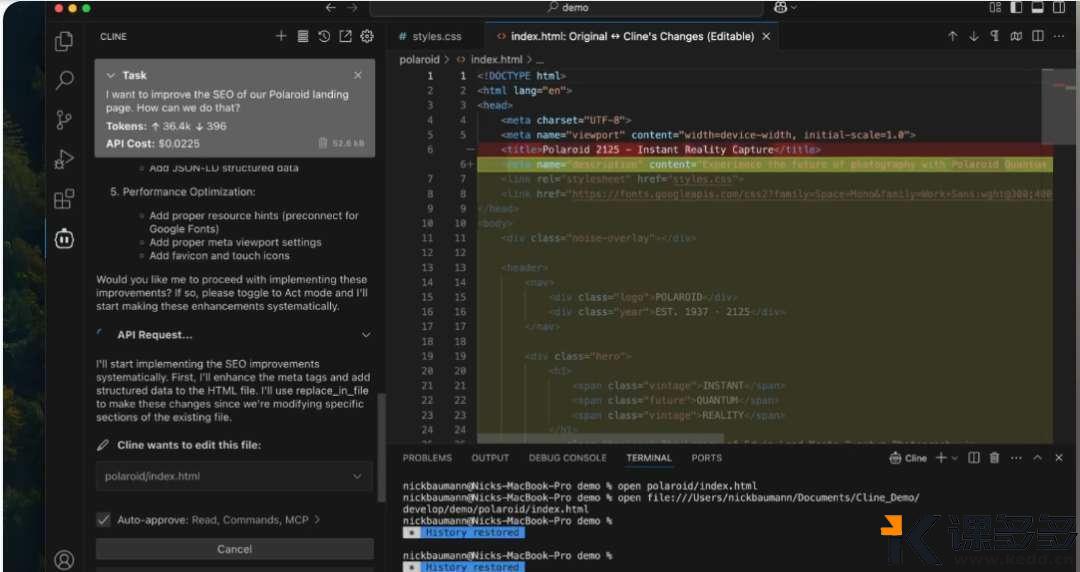
Task: Select the Cline robot icon in activity bar
Action: pyautogui.click(x=64, y=238)
